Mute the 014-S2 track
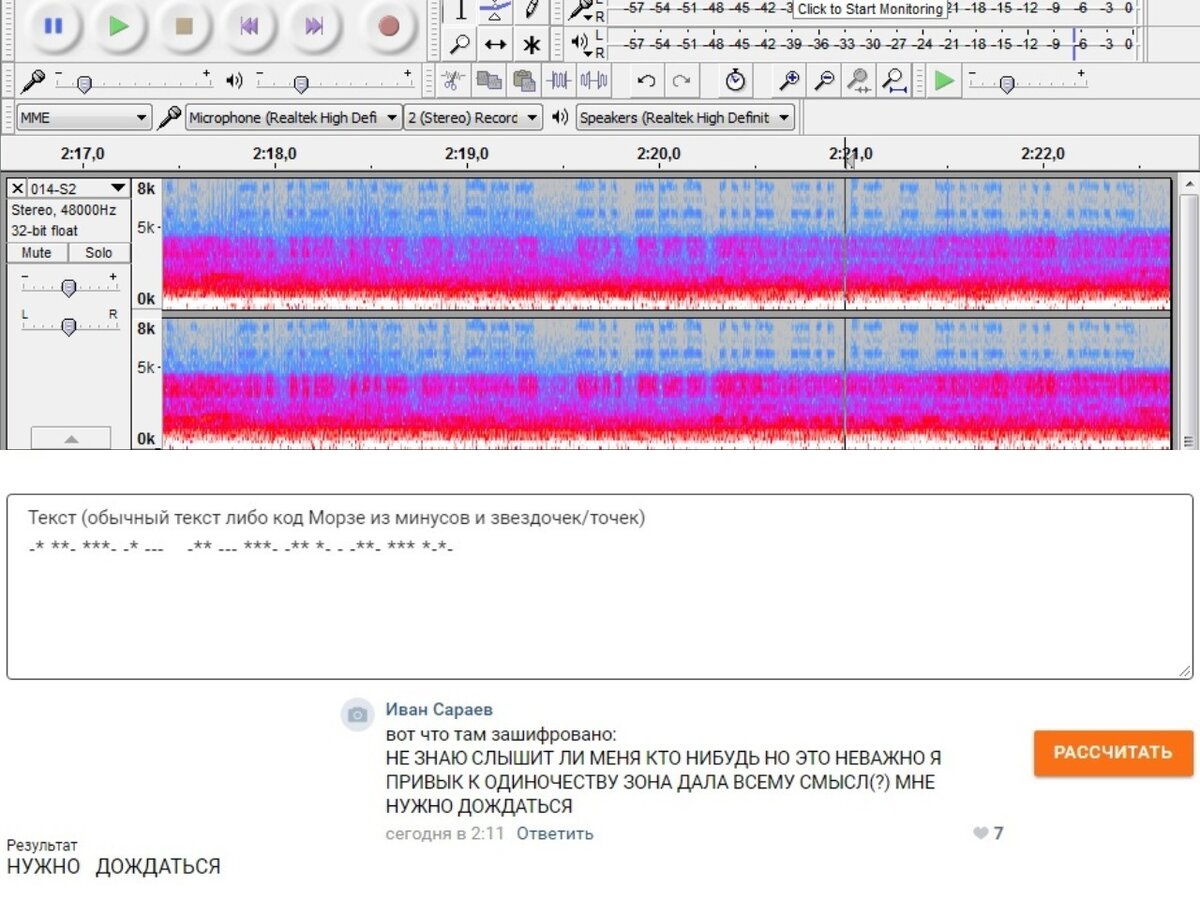Viewport: 1200px width, 900px height. (37, 253)
